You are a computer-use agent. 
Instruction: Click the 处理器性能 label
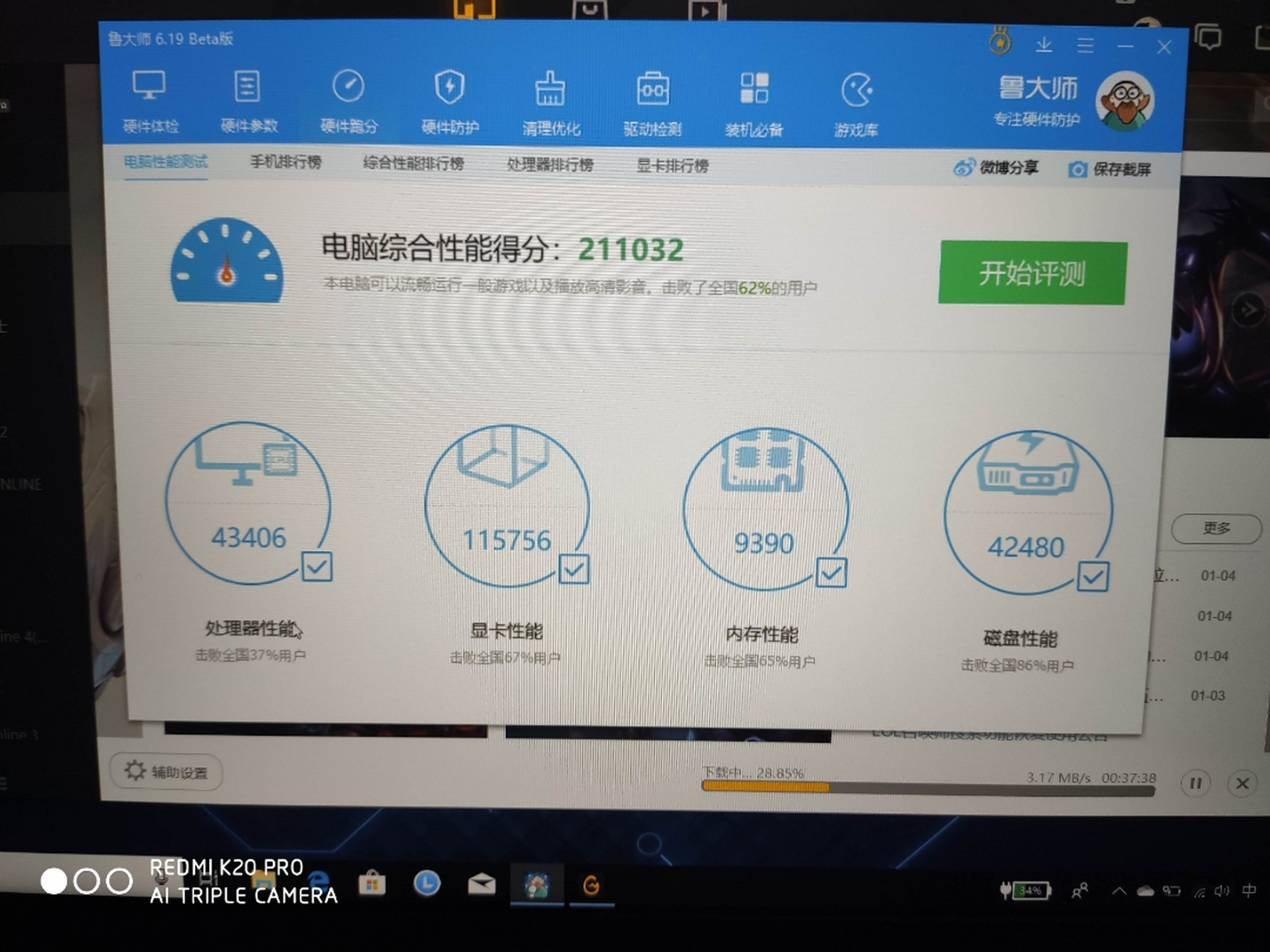pyautogui.click(x=251, y=628)
